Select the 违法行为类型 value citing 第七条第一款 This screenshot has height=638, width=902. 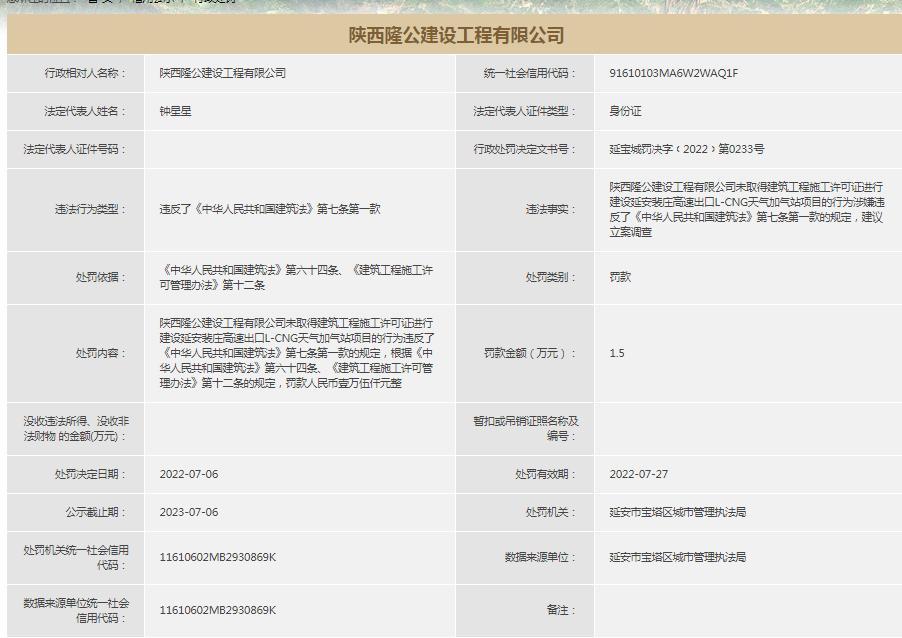pos(270,209)
